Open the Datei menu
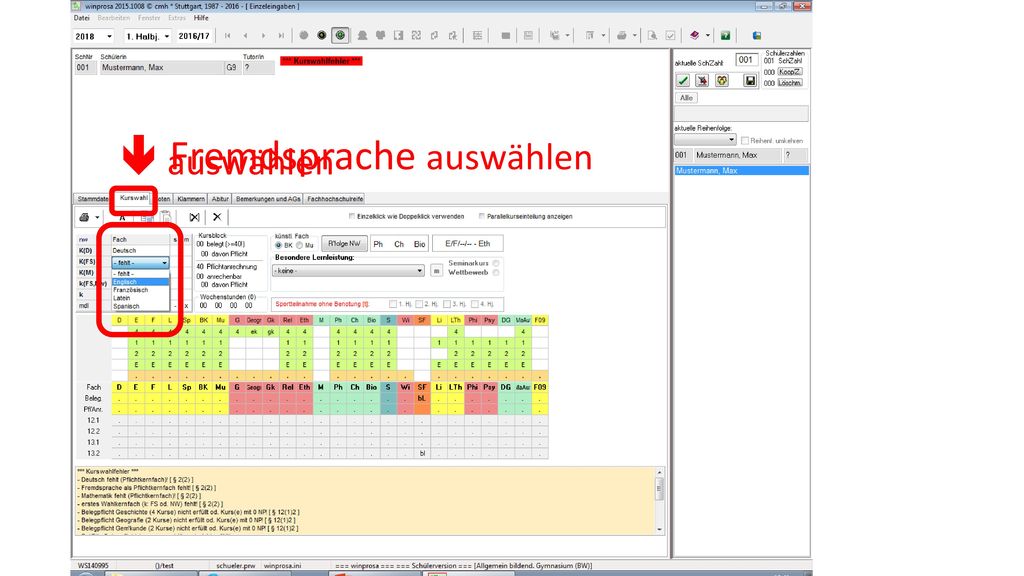Screen dimensions: 1024x576 coord(82,18)
